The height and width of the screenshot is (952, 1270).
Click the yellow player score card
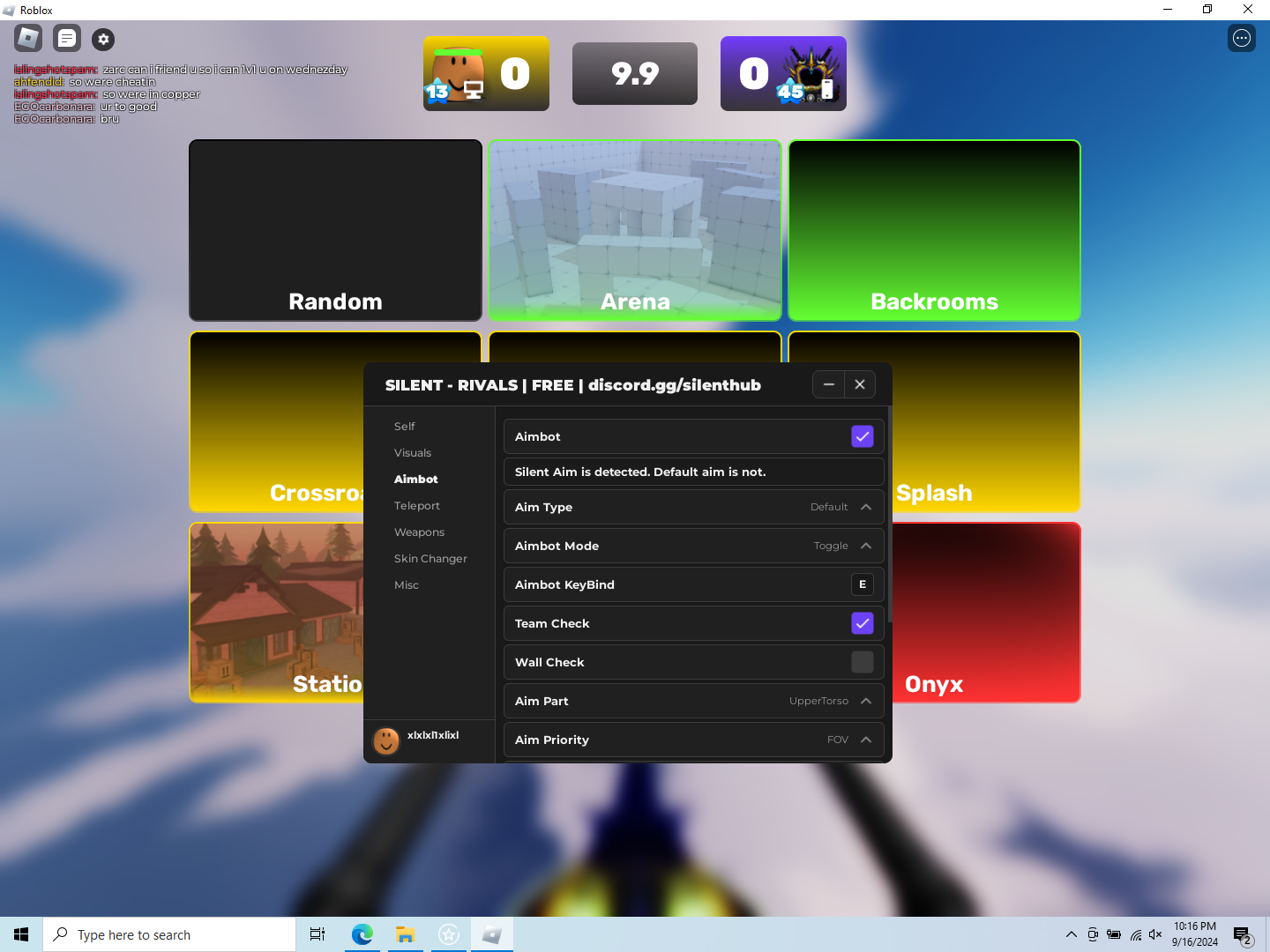click(x=486, y=73)
